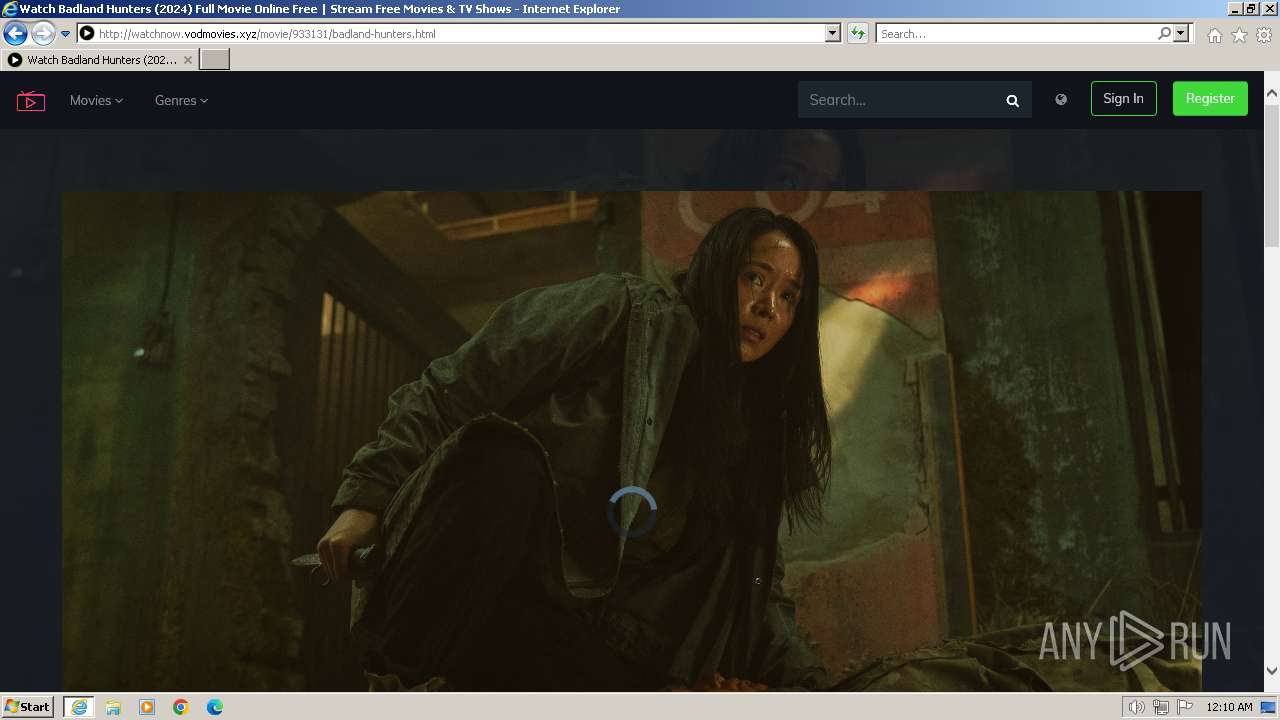Screen dimensions: 1280x720
Task: Click the Home icon in Internet Explorer
Action: tap(1214, 35)
